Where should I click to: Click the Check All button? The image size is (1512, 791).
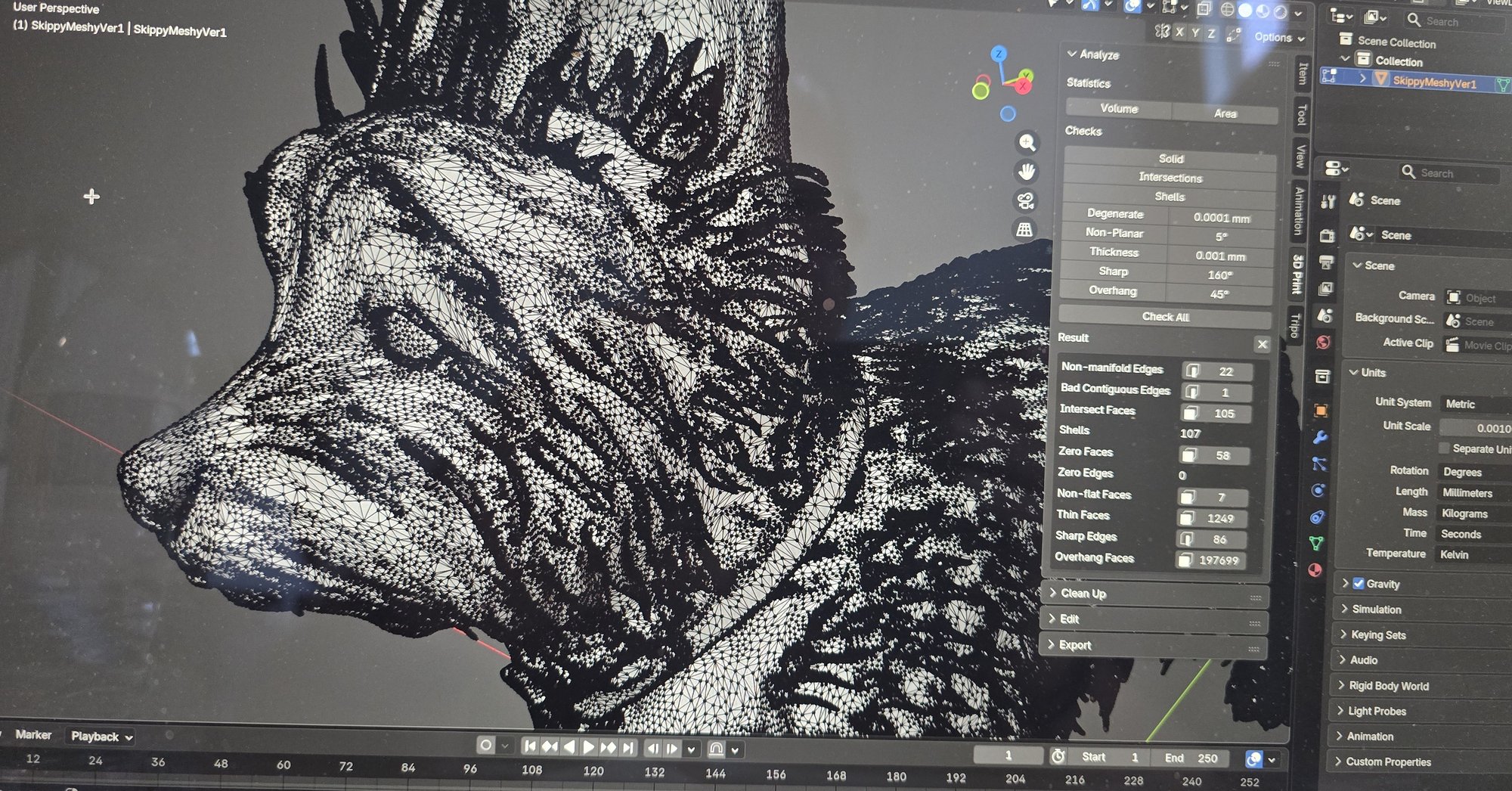1165,317
